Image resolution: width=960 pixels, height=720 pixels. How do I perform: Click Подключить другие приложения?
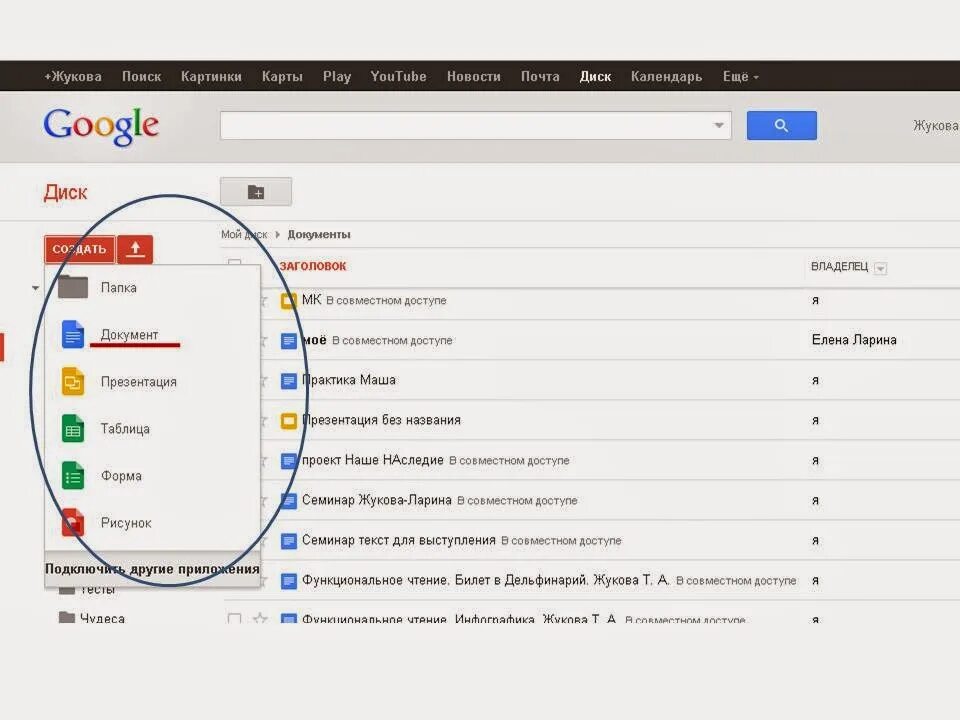152,569
